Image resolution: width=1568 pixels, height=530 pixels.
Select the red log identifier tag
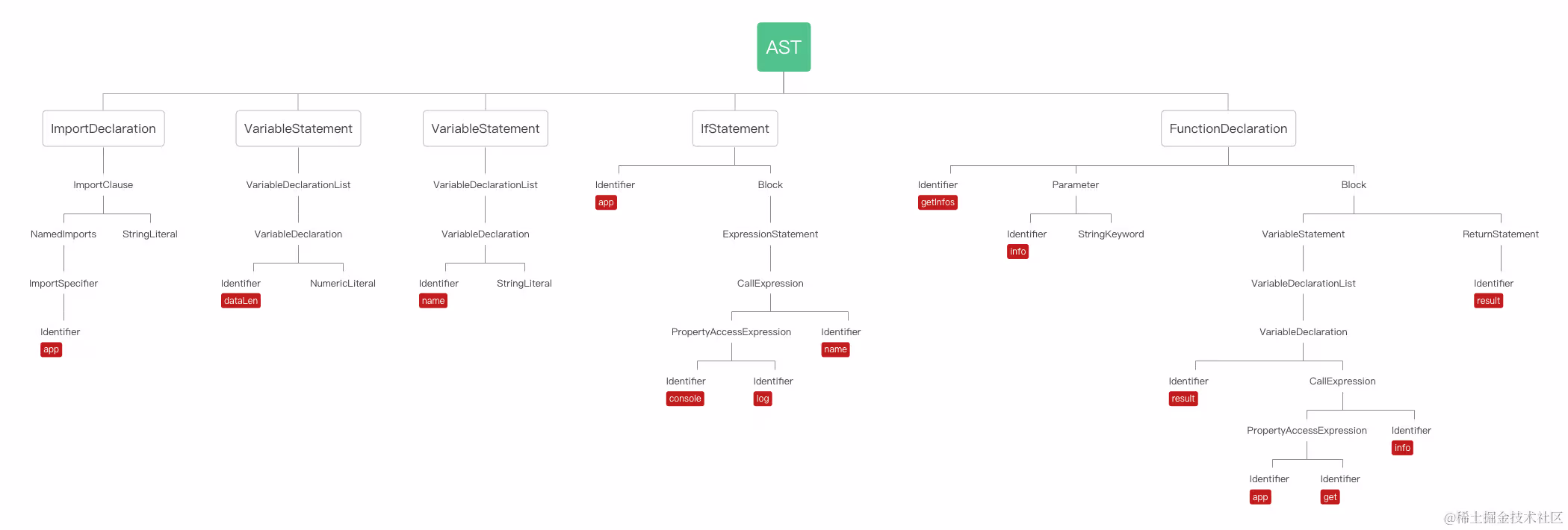762,399
